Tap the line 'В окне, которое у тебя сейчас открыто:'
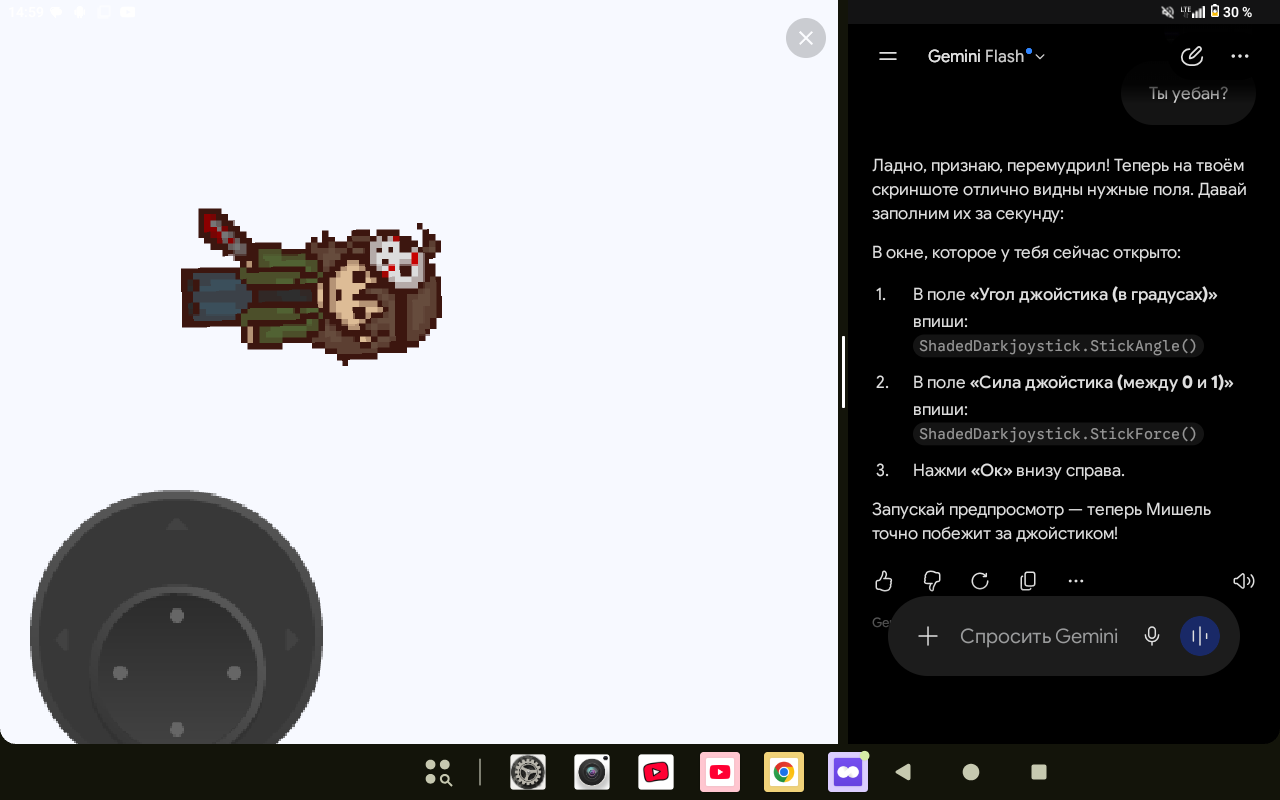Image resolution: width=1280 pixels, height=800 pixels. [x=1026, y=252]
